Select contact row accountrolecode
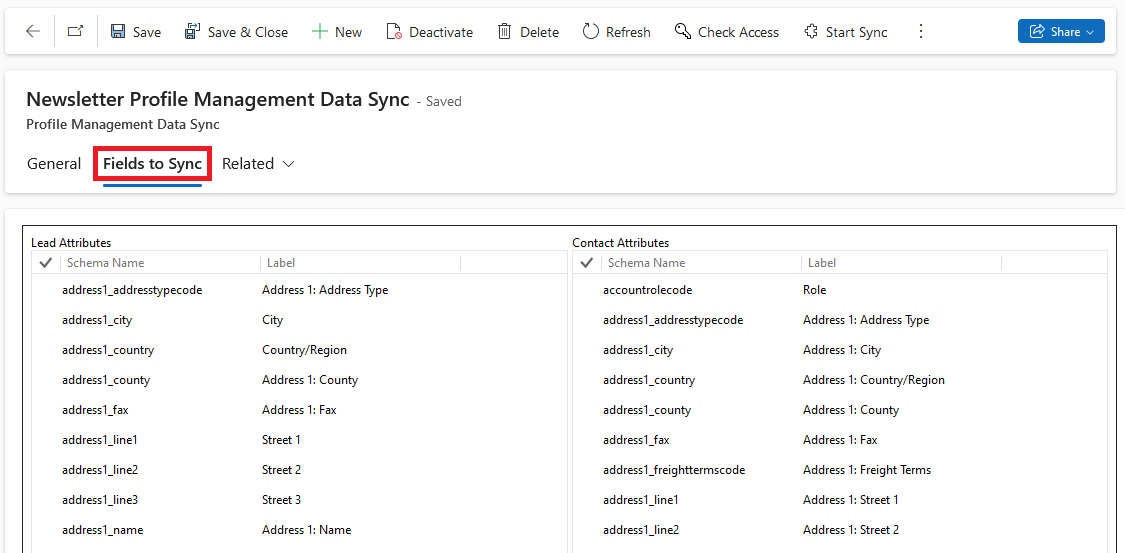The image size is (1125, 553). click(x=840, y=290)
